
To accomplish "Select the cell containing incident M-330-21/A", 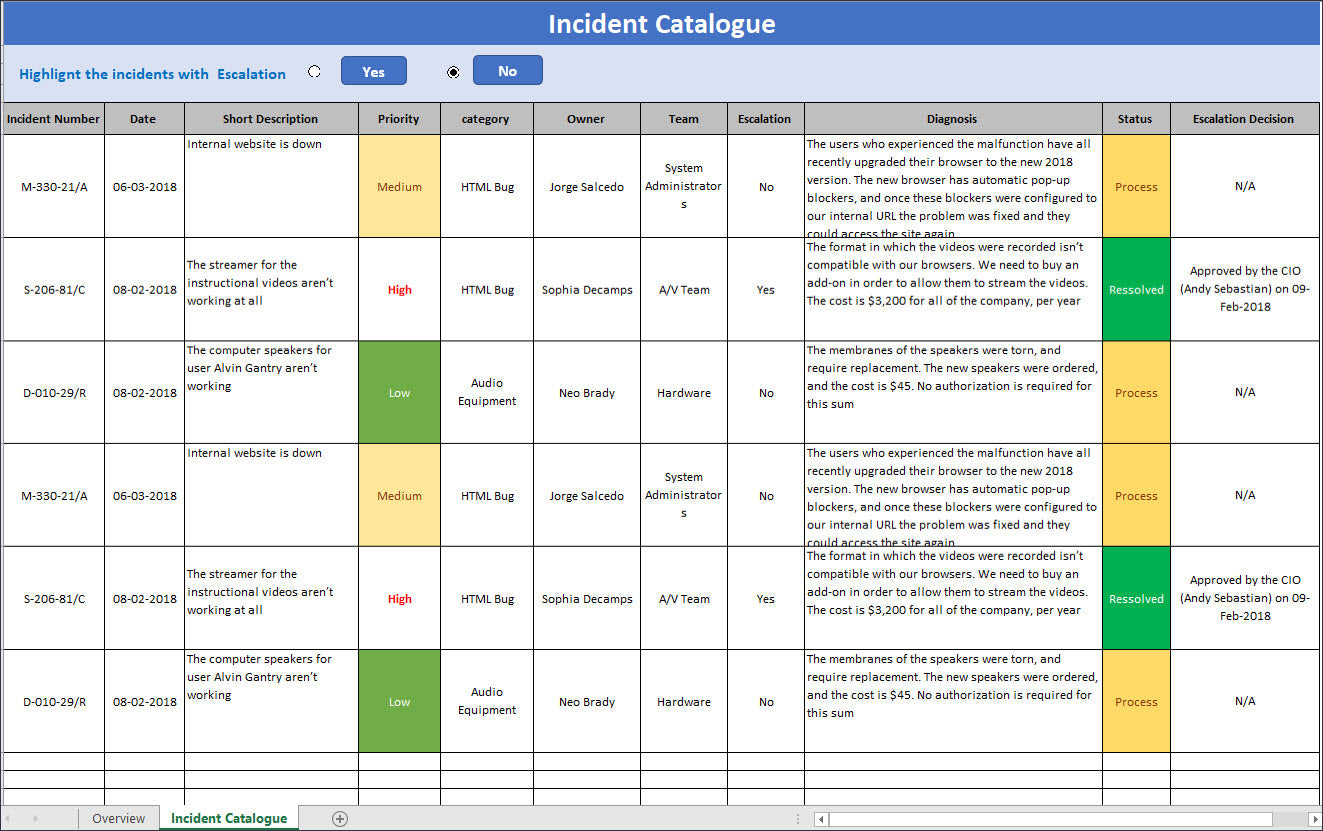I will [53, 186].
